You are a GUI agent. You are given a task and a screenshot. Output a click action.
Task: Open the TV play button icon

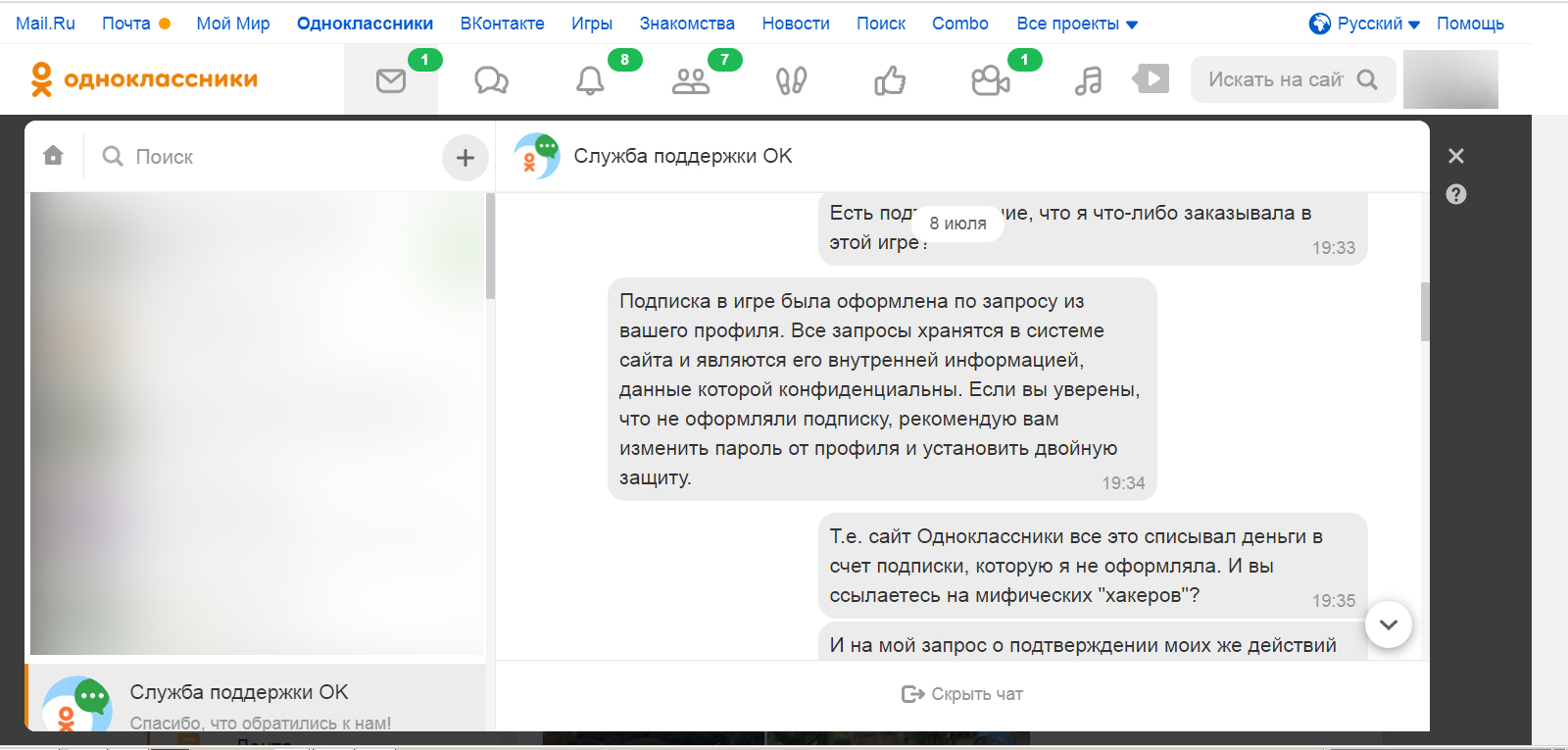[1151, 78]
